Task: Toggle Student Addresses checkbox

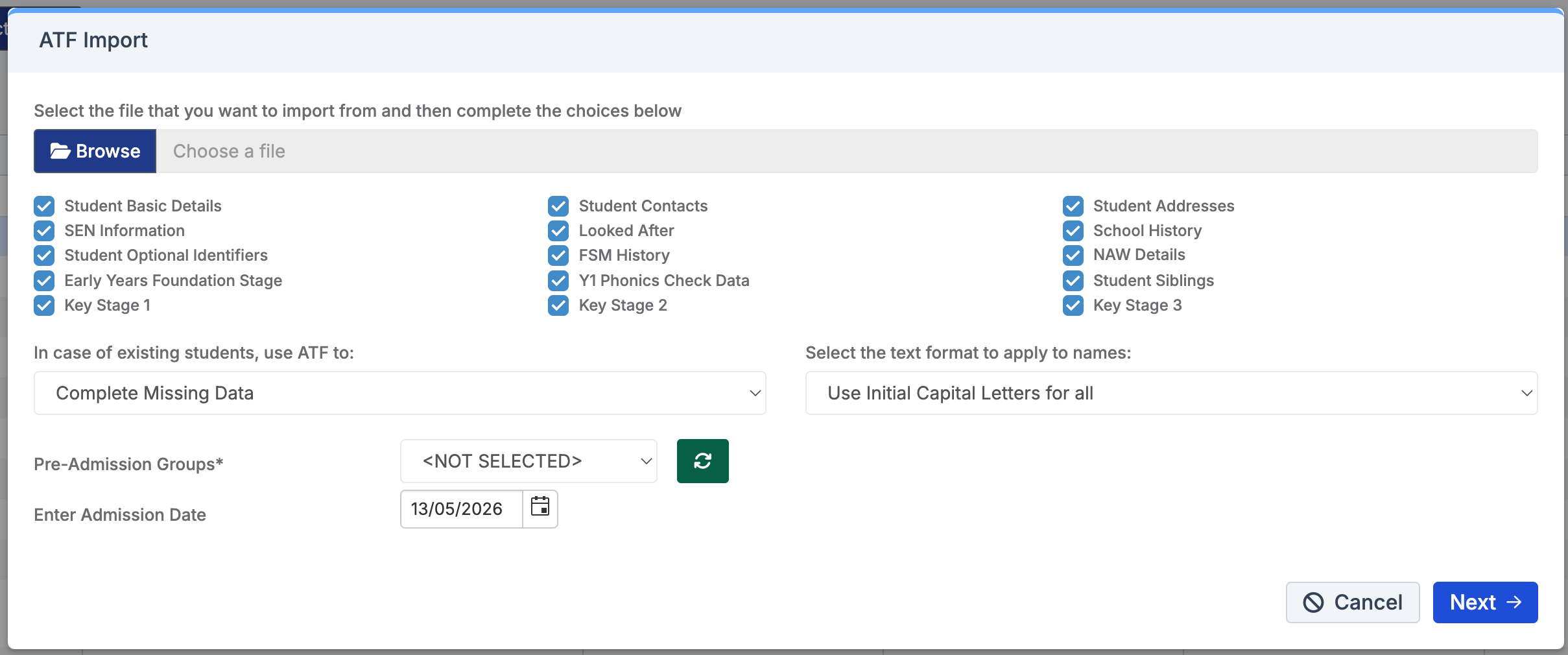Action: [1073, 206]
